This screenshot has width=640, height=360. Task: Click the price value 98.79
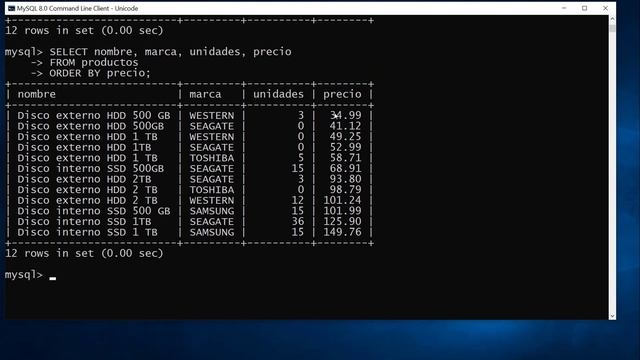pos(345,190)
